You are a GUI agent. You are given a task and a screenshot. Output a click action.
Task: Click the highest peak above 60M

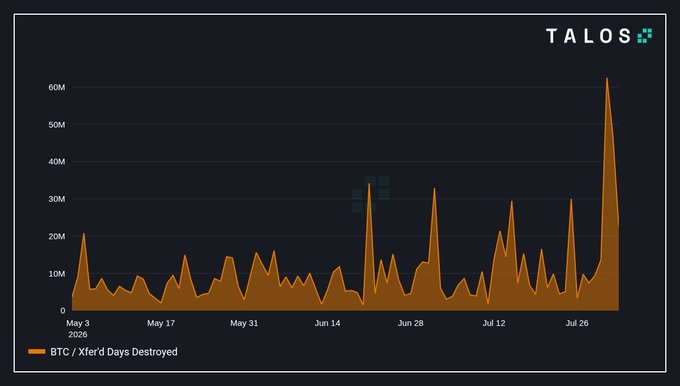pyautogui.click(x=607, y=79)
